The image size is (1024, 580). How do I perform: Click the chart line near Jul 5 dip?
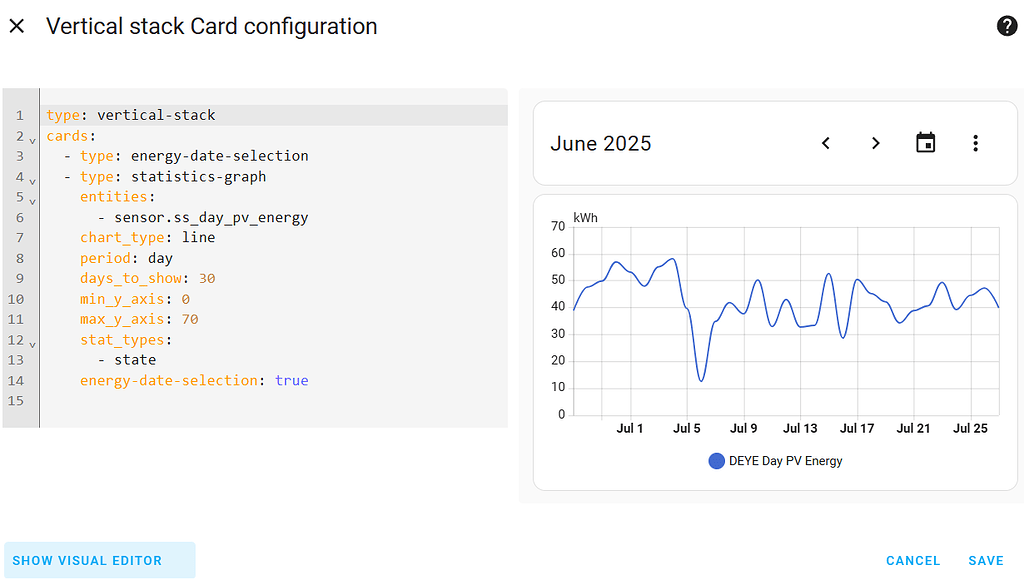click(701, 380)
